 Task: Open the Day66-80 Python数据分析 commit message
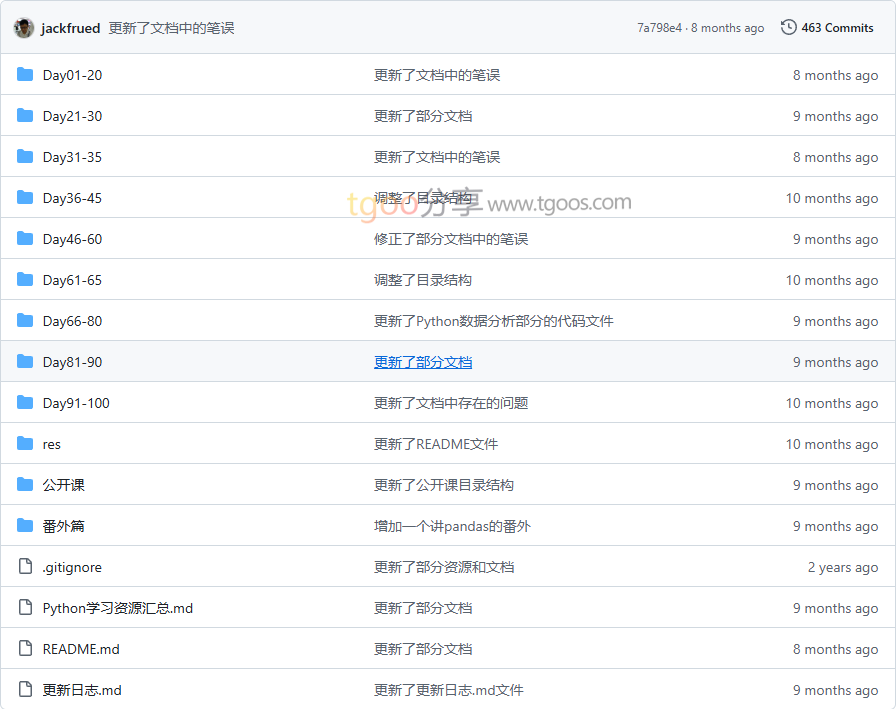[493, 321]
